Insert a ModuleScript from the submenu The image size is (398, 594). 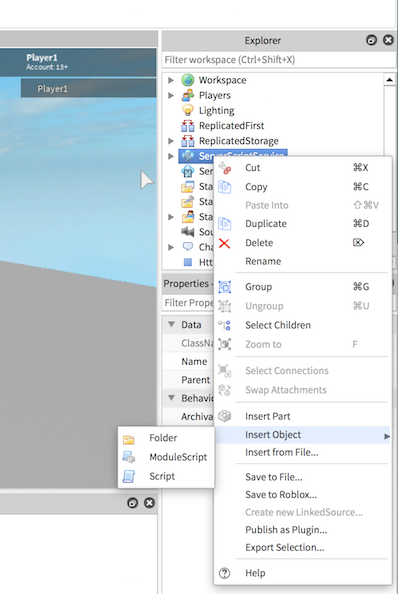point(166,457)
